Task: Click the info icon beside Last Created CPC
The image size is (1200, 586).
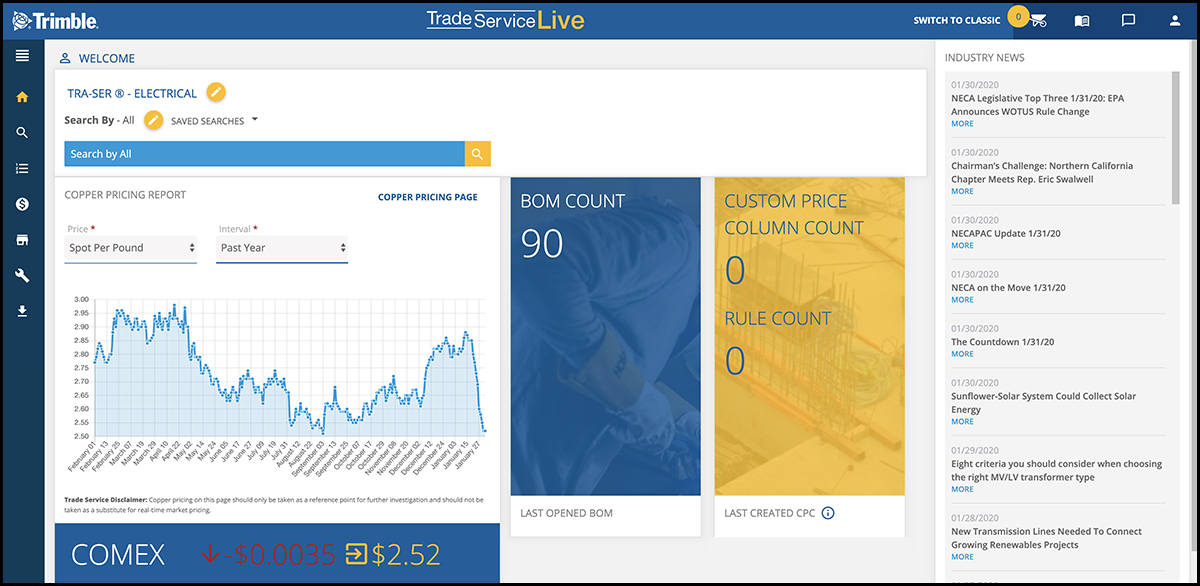Action: point(828,513)
